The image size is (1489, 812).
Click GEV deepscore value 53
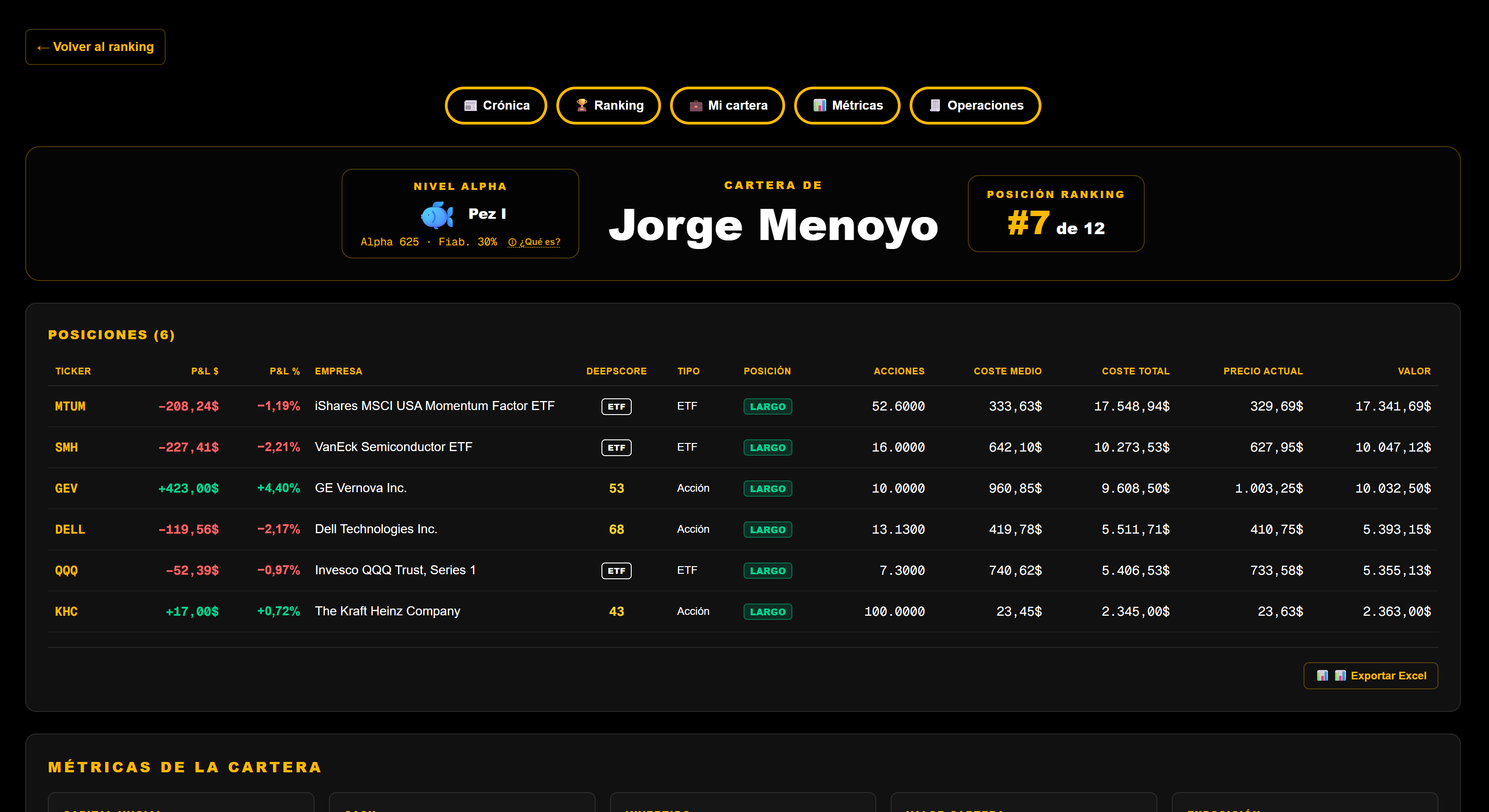[x=616, y=489]
